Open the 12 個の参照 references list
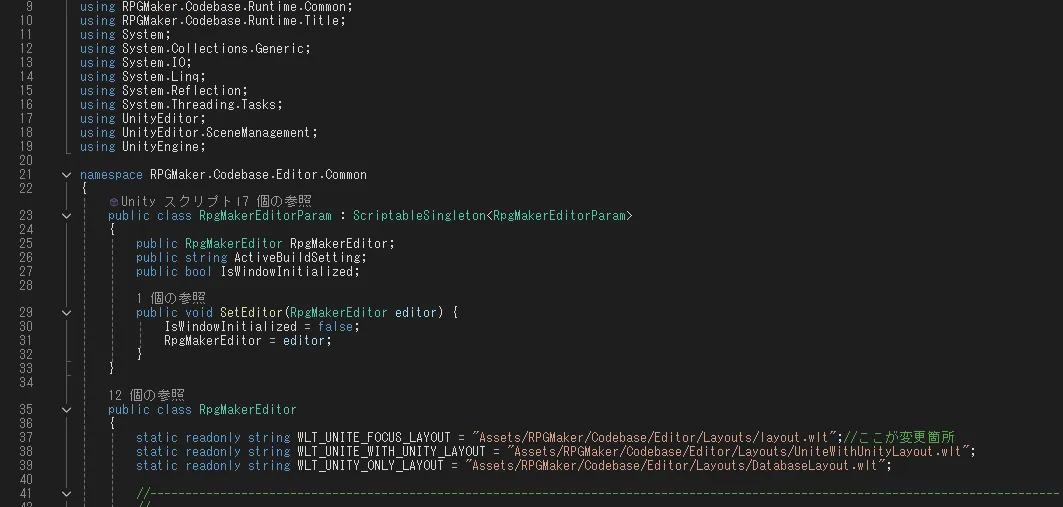1063x507 pixels. pyautogui.click(x=146, y=395)
